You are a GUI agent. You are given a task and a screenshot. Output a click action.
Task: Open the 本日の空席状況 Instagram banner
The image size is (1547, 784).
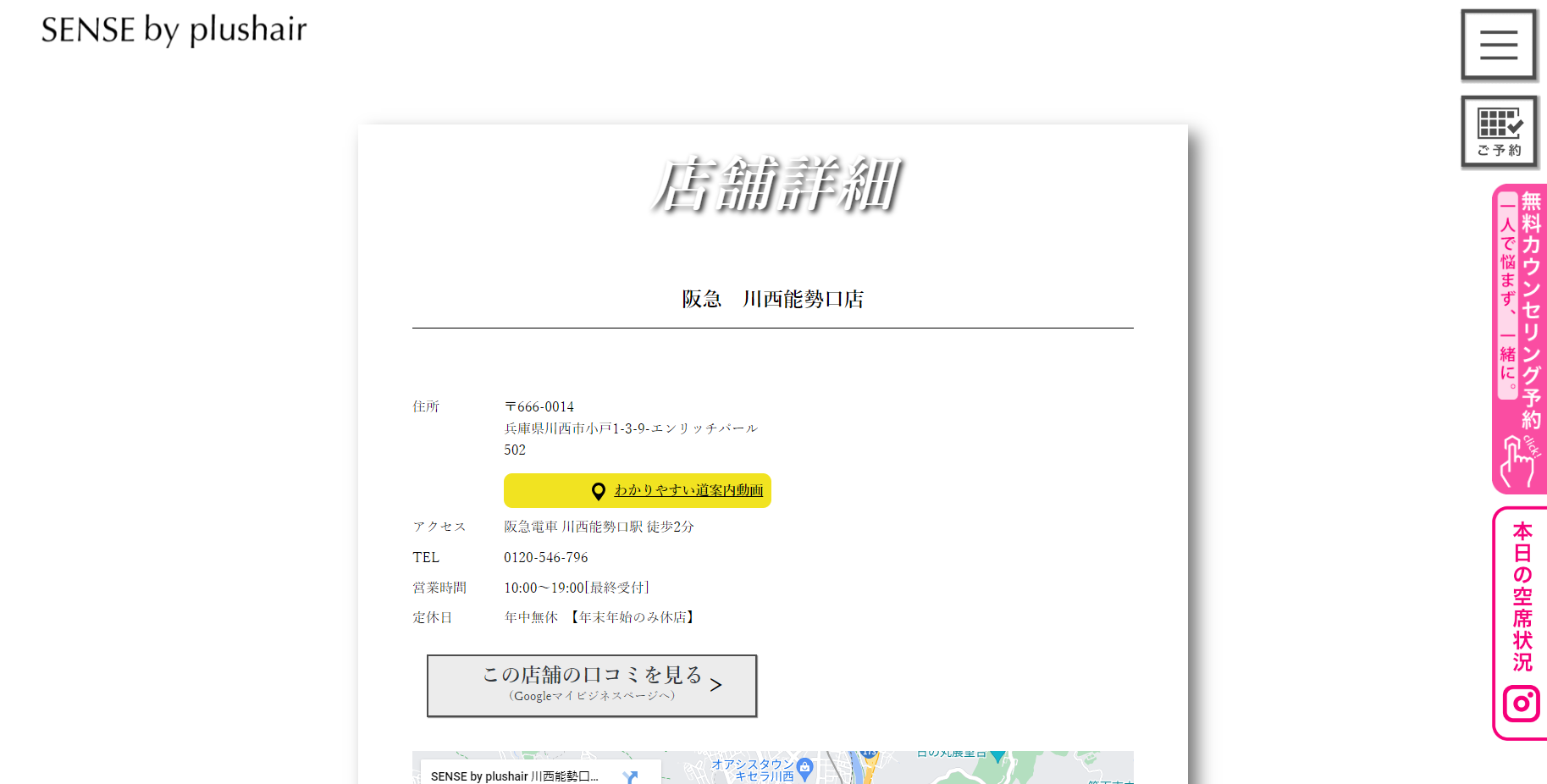pos(1521,623)
